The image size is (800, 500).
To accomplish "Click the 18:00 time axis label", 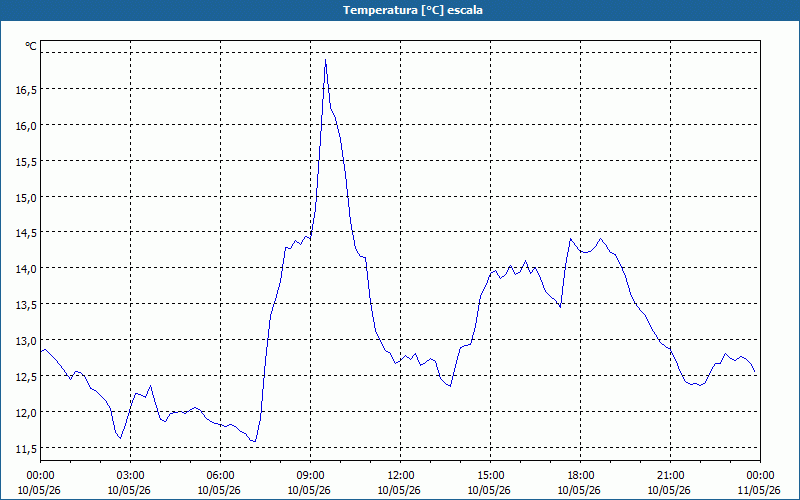I will [581, 476].
